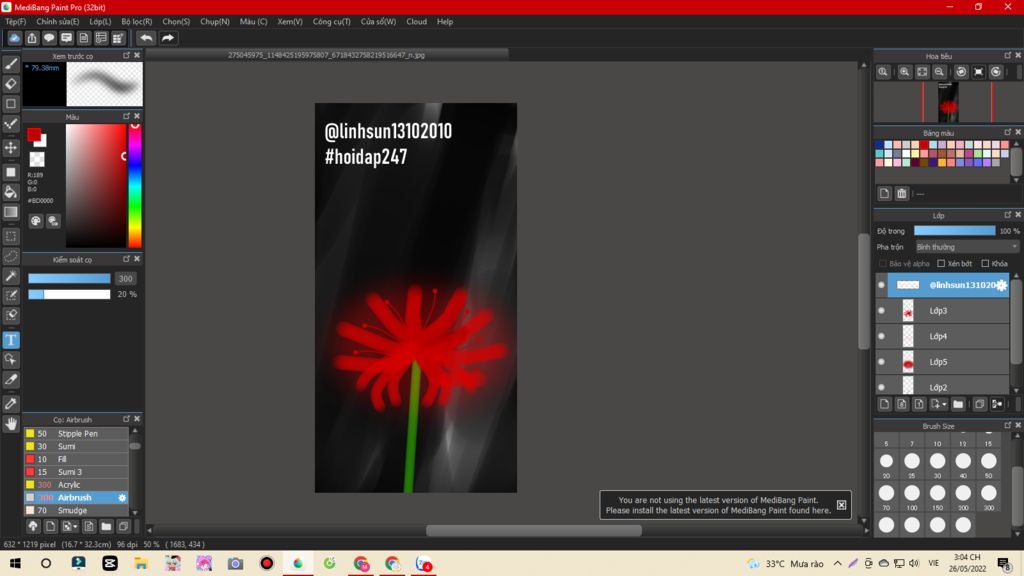Duplicate layer icon in layer panel
1024x576 pixels.
click(x=980, y=404)
